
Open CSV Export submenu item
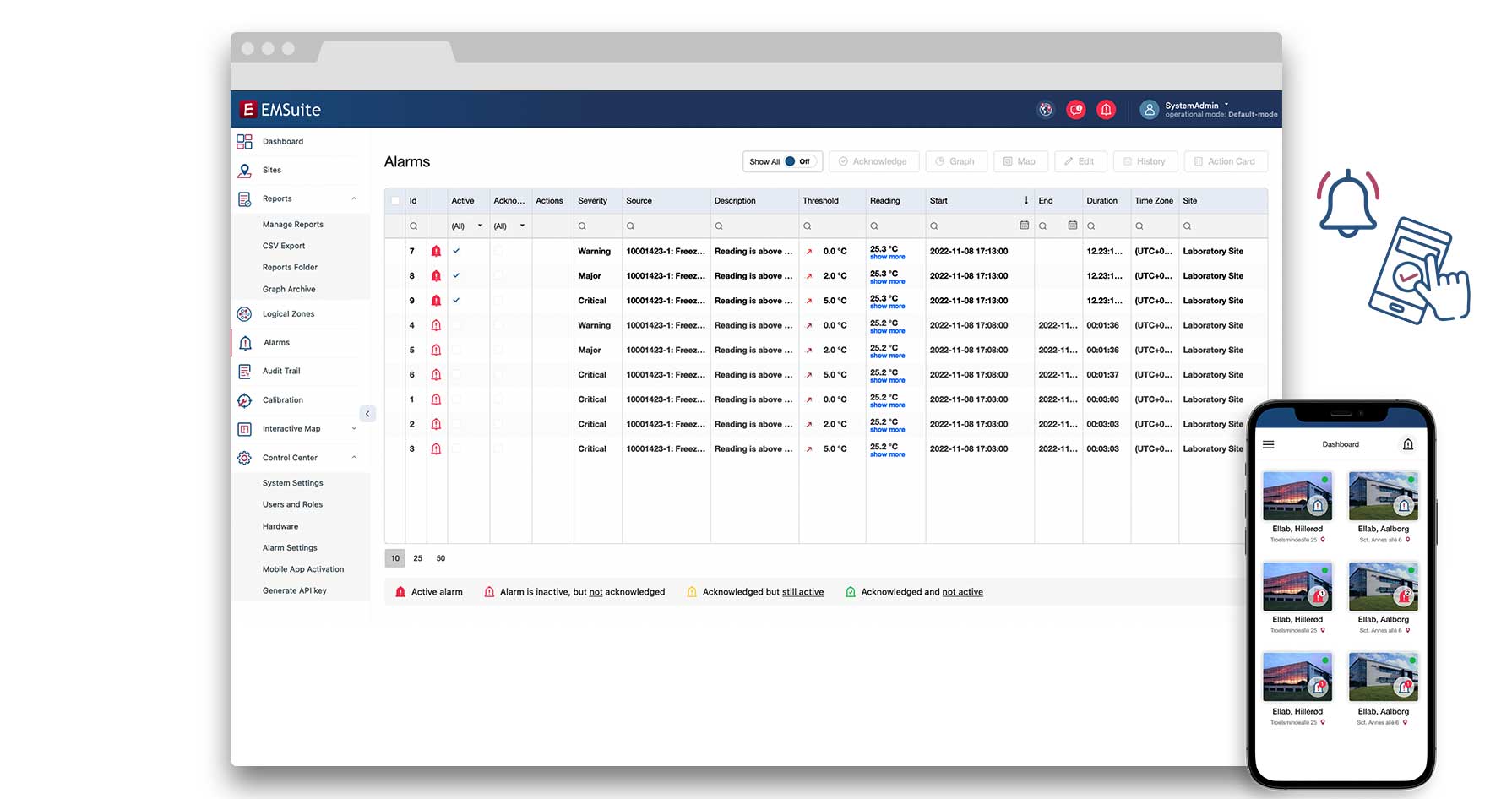tap(283, 246)
